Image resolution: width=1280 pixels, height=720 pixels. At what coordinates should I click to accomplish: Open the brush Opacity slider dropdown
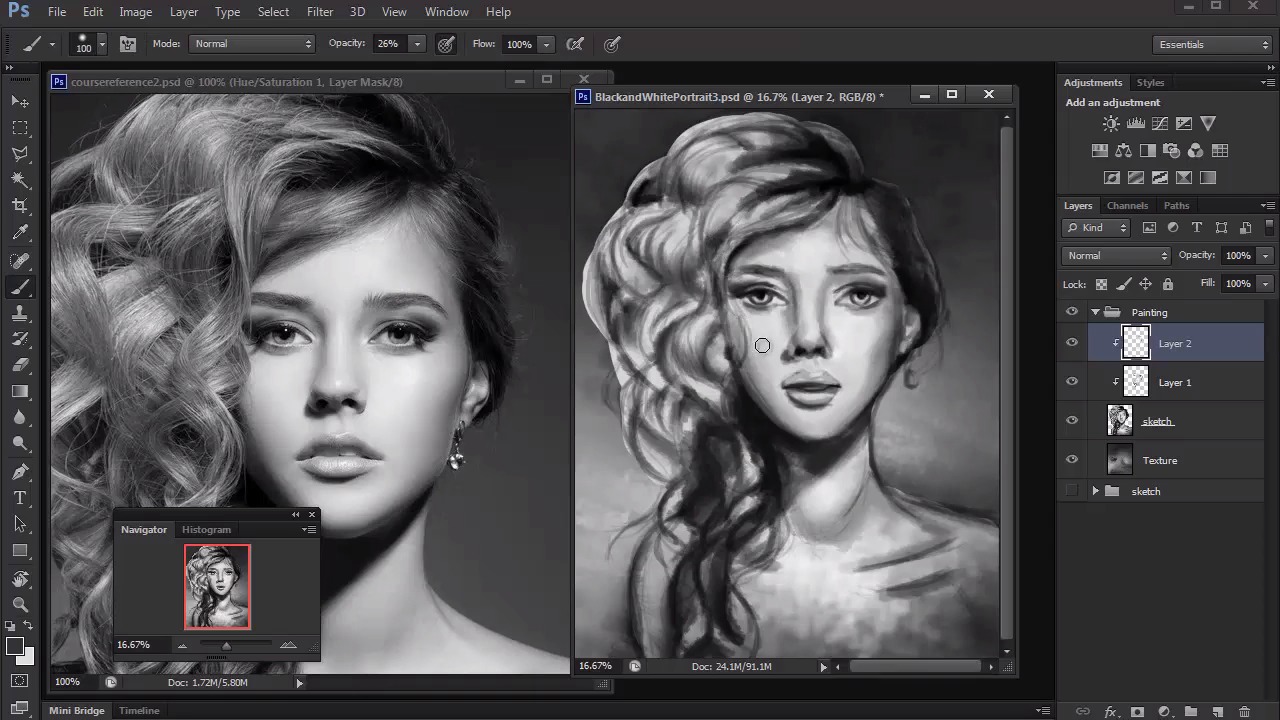click(x=417, y=44)
